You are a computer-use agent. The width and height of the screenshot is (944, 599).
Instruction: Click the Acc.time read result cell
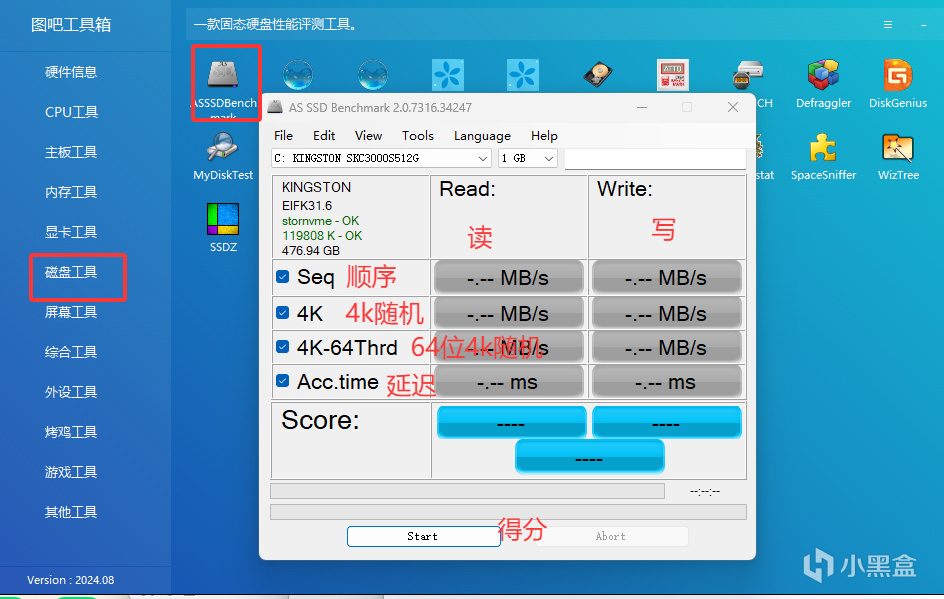pos(509,382)
